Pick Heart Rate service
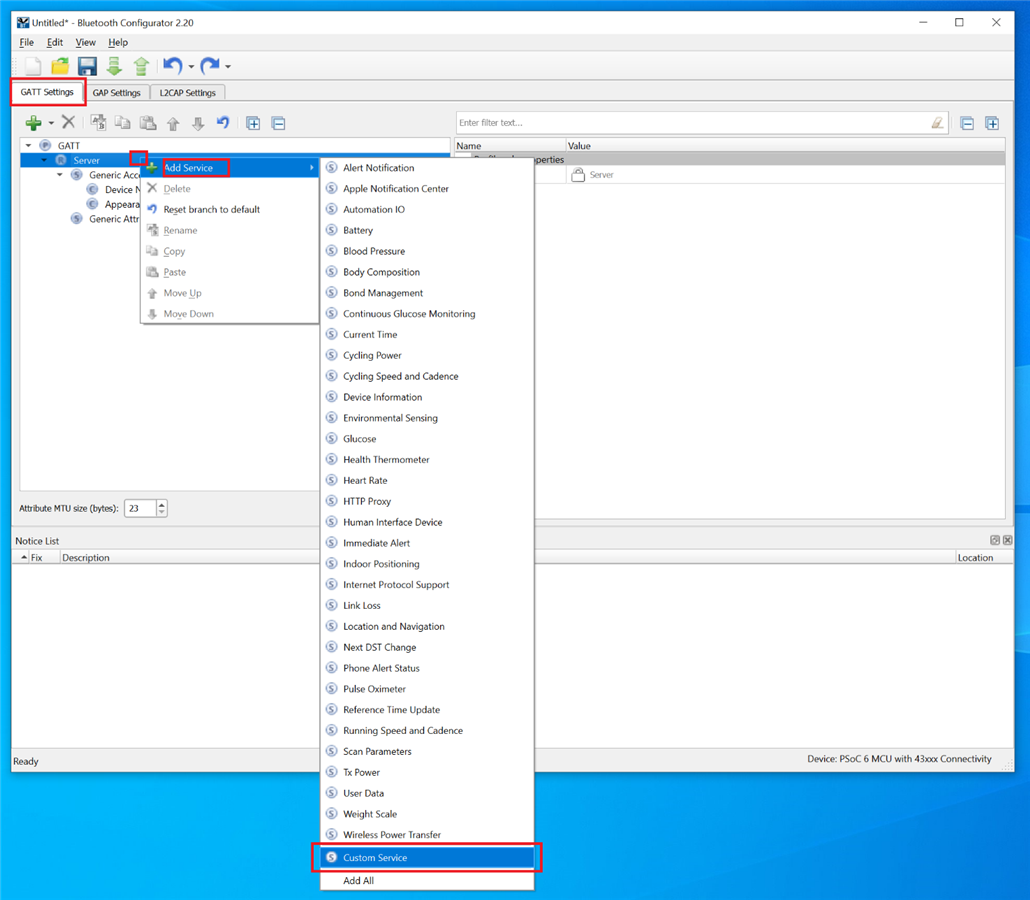This screenshot has width=1030, height=900. 427,480
